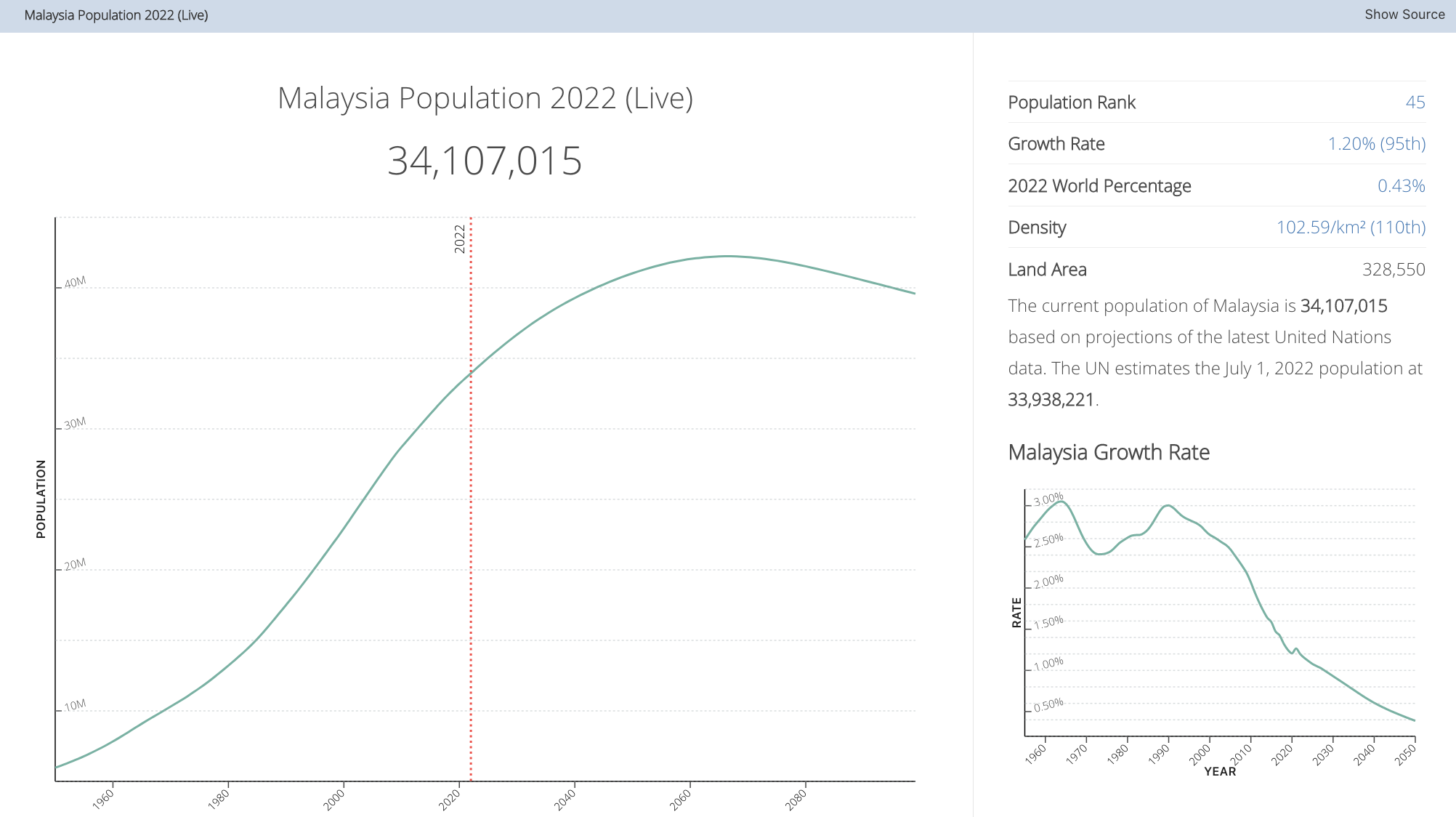Screen dimensions: 1456x817
Task: Click the Density value 102.59/km² (110th)
Action: tap(1351, 228)
